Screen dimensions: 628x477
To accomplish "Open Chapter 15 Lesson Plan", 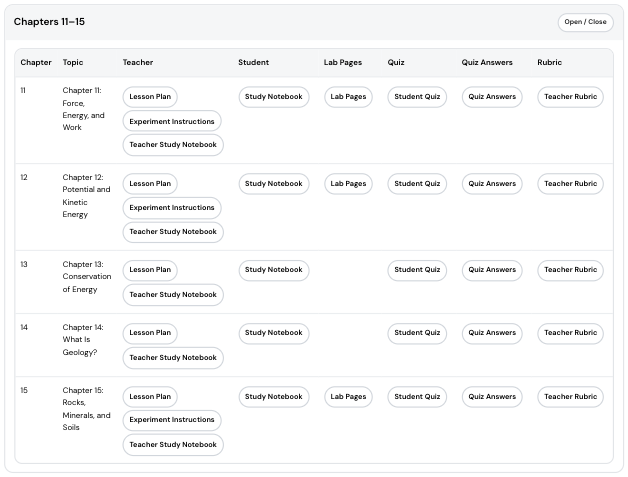I will point(150,396).
